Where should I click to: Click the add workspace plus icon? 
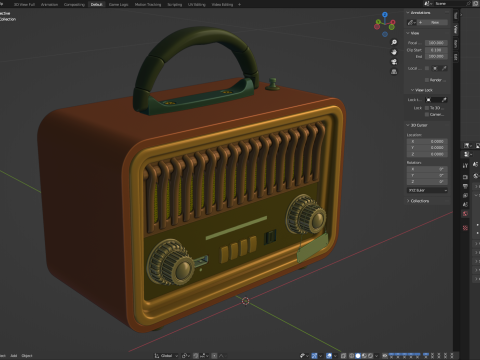tap(239, 4)
